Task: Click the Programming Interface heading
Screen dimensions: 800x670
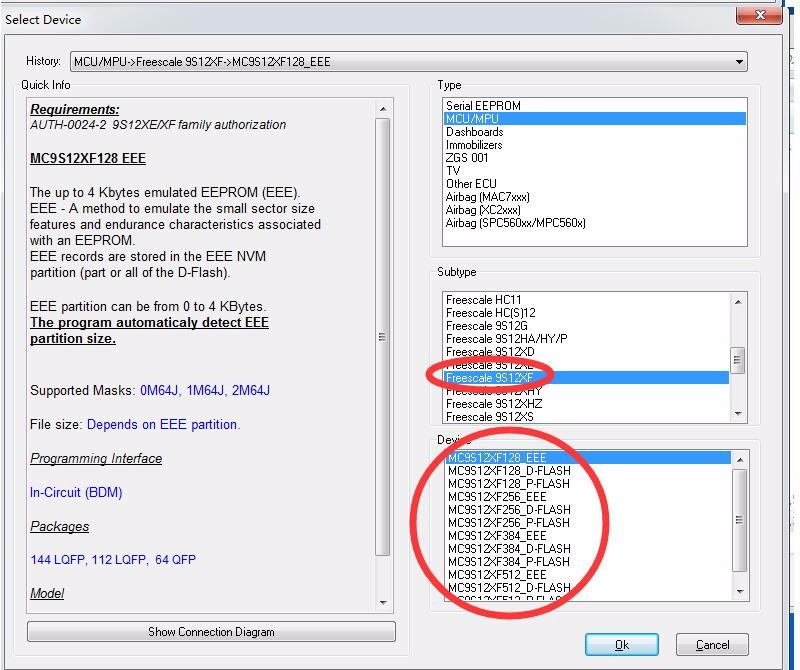Action: coord(96,458)
